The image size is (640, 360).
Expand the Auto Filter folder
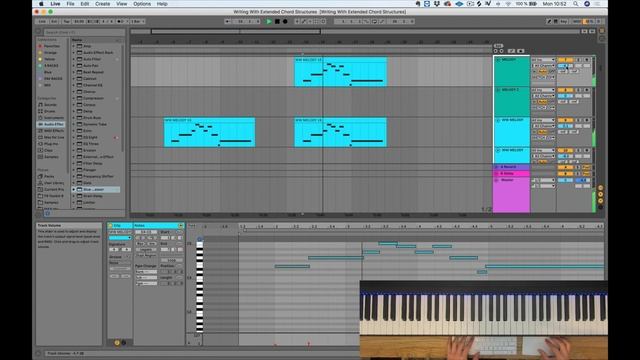[x=74, y=59]
